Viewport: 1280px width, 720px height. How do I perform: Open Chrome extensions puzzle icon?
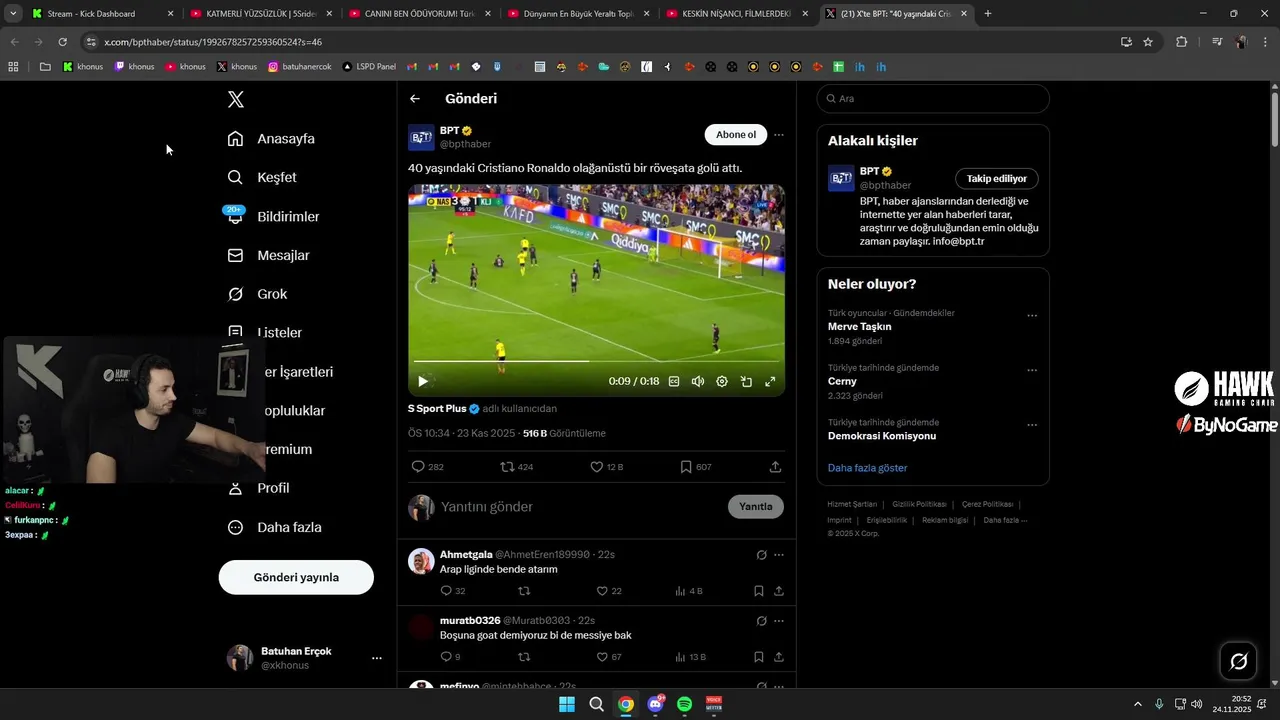tap(1182, 42)
